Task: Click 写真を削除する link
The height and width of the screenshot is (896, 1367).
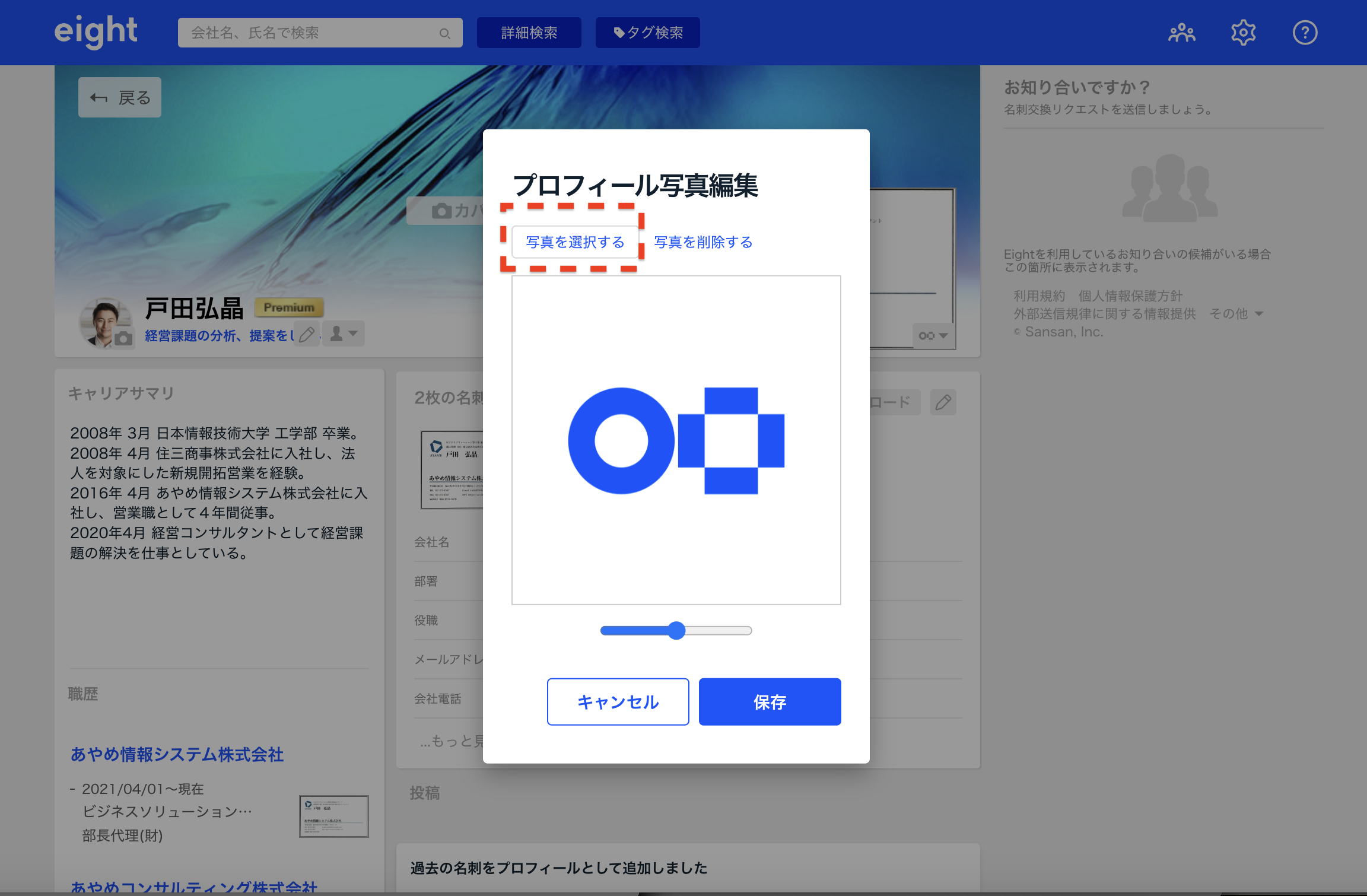Action: click(703, 242)
